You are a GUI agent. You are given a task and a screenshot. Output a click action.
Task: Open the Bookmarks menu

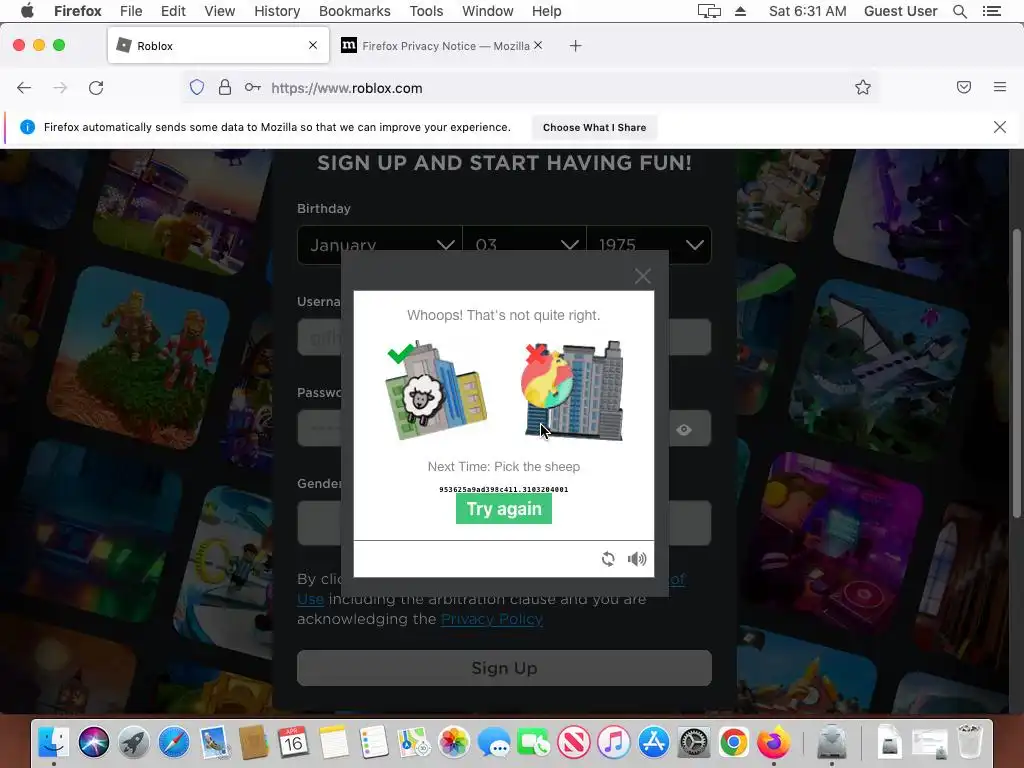[355, 11]
